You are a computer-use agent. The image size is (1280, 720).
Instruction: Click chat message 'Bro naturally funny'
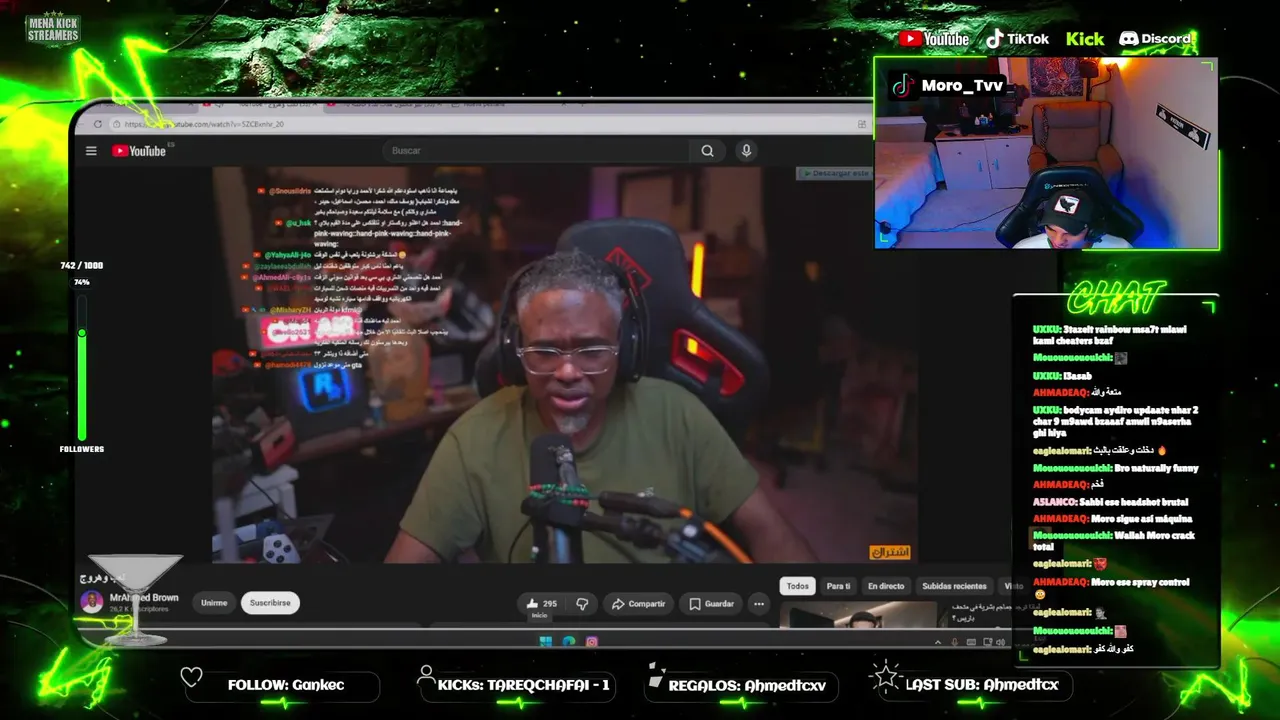(x=1156, y=468)
